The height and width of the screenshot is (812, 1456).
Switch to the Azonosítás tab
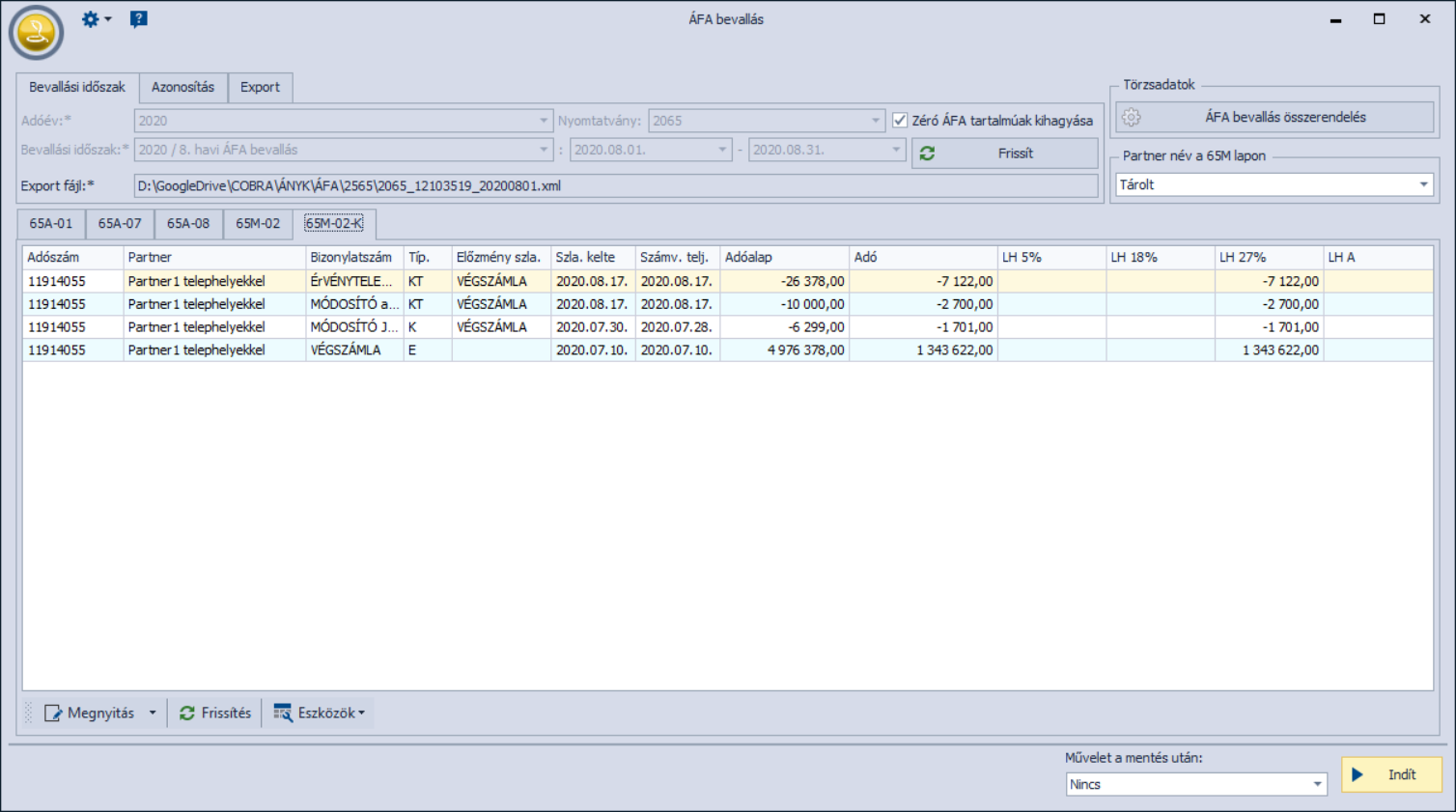(182, 87)
